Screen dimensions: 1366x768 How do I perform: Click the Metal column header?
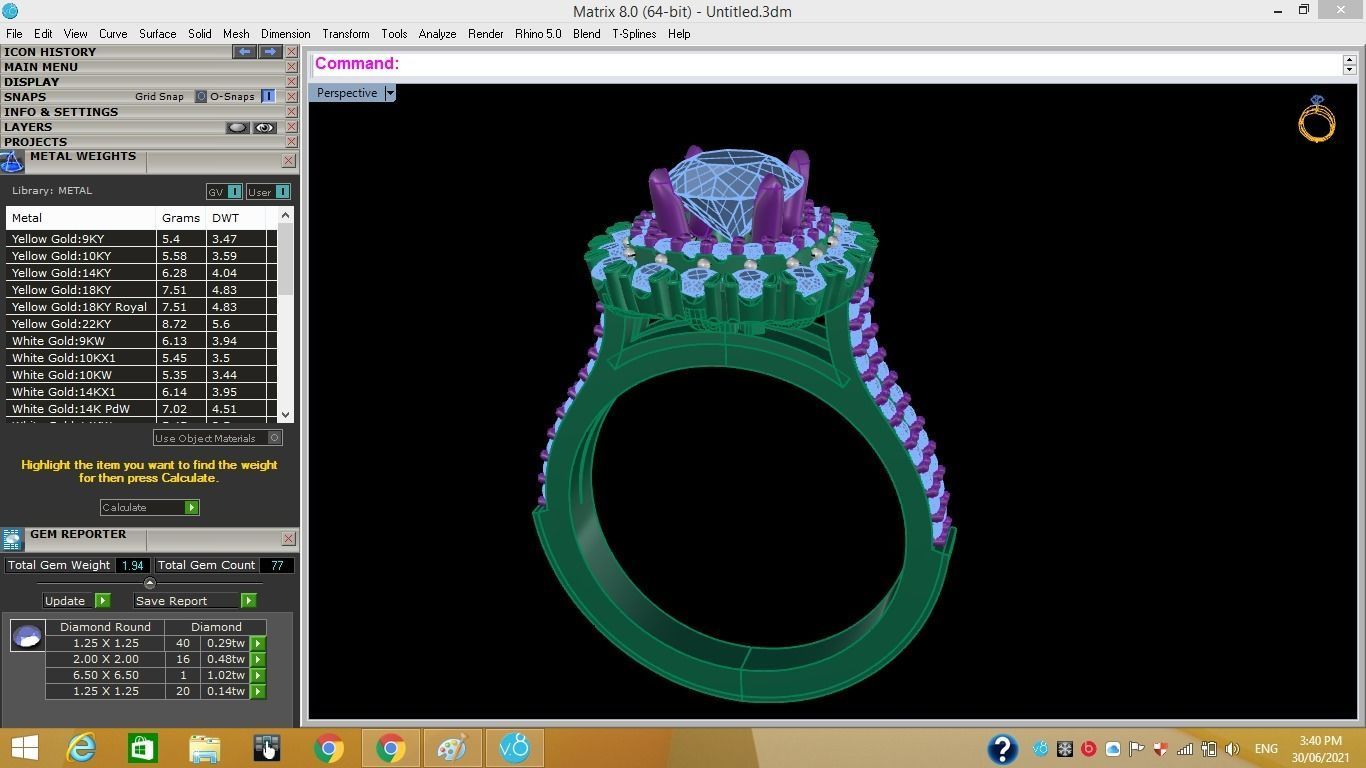(x=80, y=218)
